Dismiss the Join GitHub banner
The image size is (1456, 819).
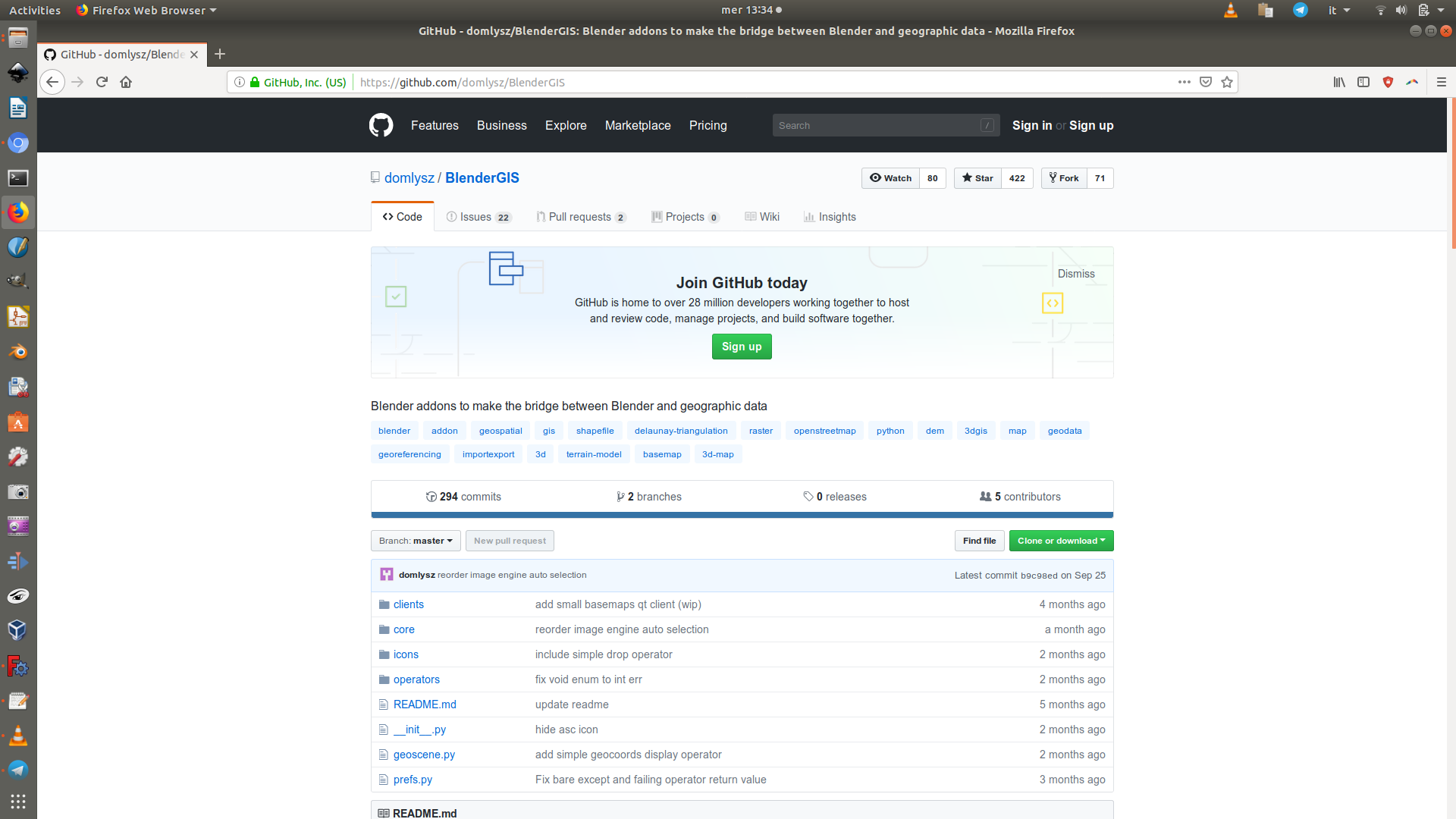(x=1076, y=274)
